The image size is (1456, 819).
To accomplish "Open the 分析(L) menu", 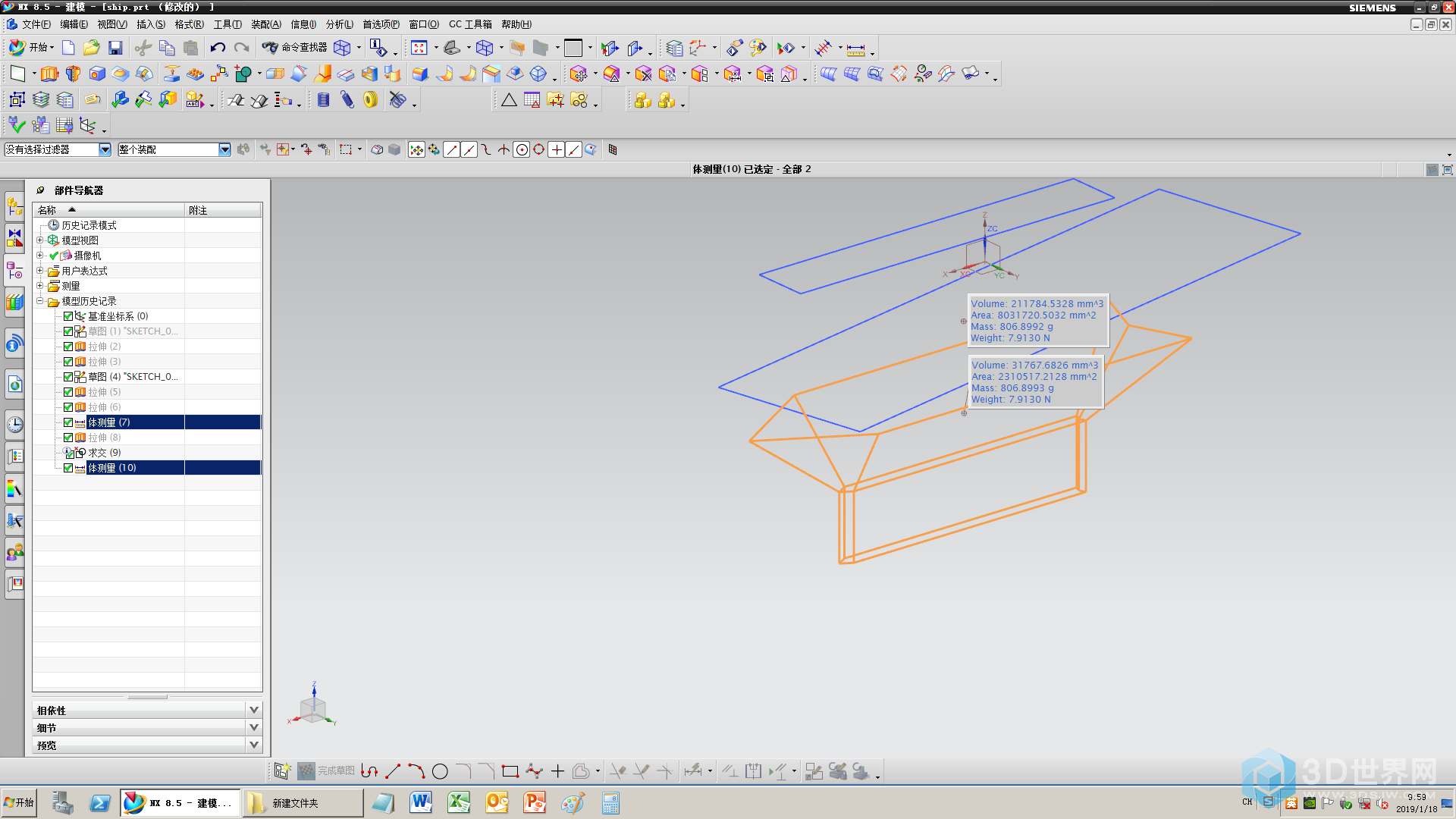I will (340, 24).
